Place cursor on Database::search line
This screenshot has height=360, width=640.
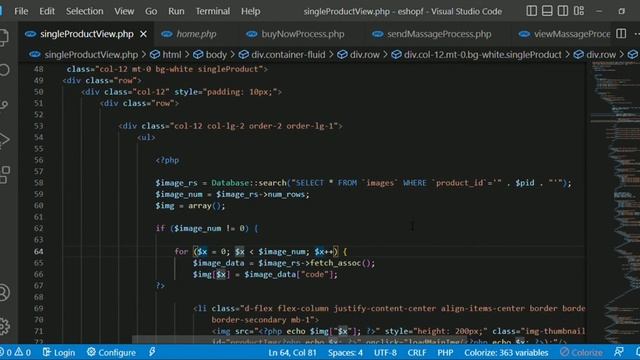[x=363, y=183]
